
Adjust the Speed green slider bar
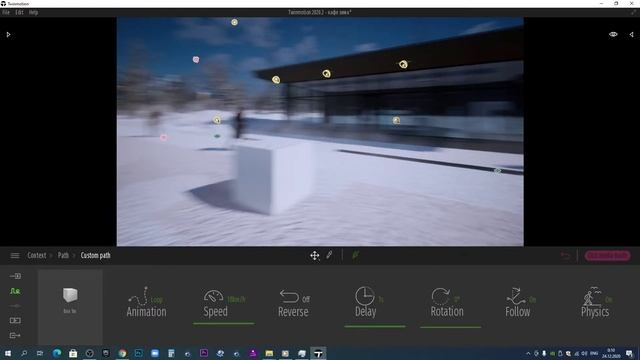(224, 323)
